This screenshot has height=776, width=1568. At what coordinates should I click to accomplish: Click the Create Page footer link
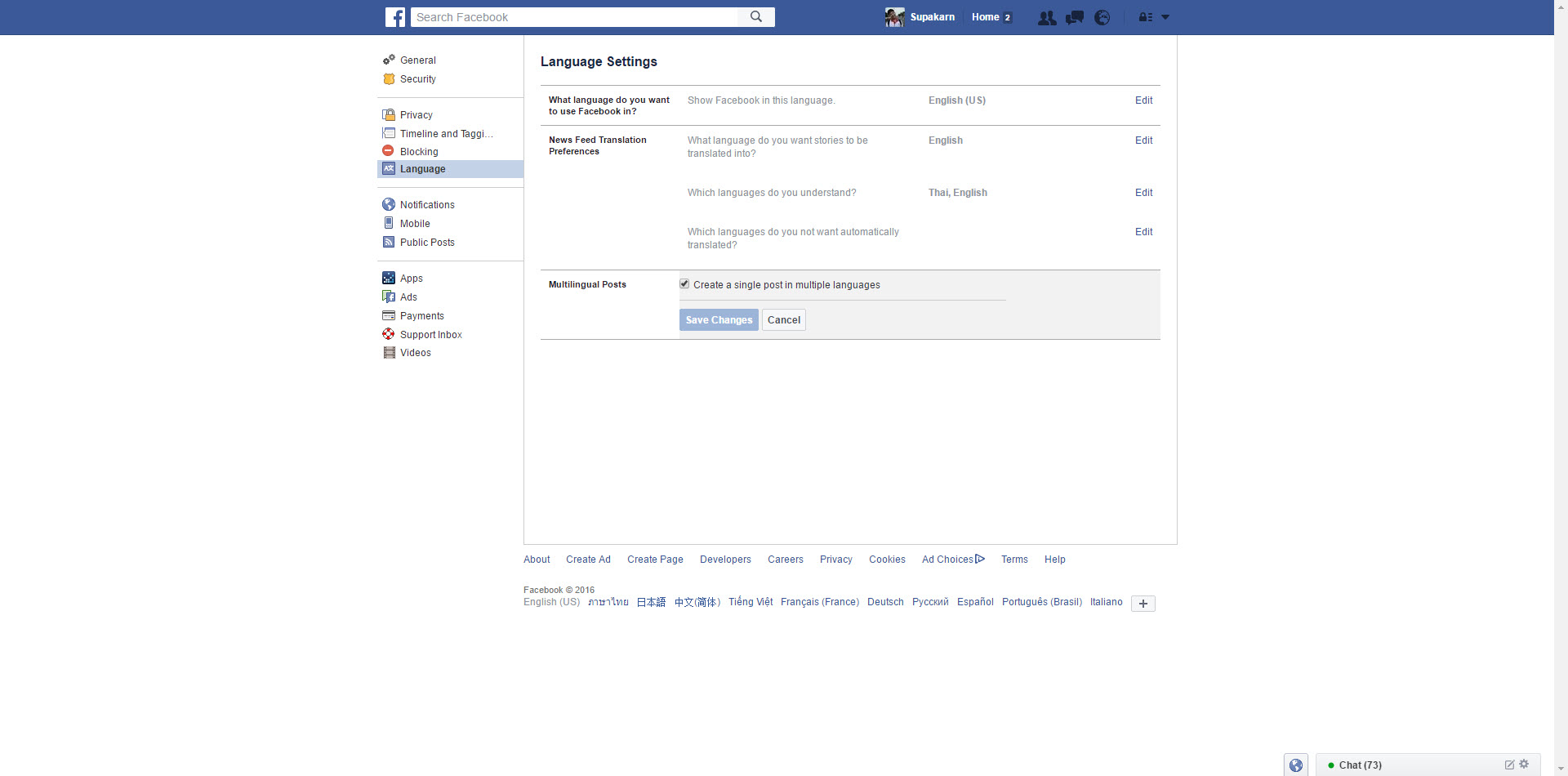point(655,560)
